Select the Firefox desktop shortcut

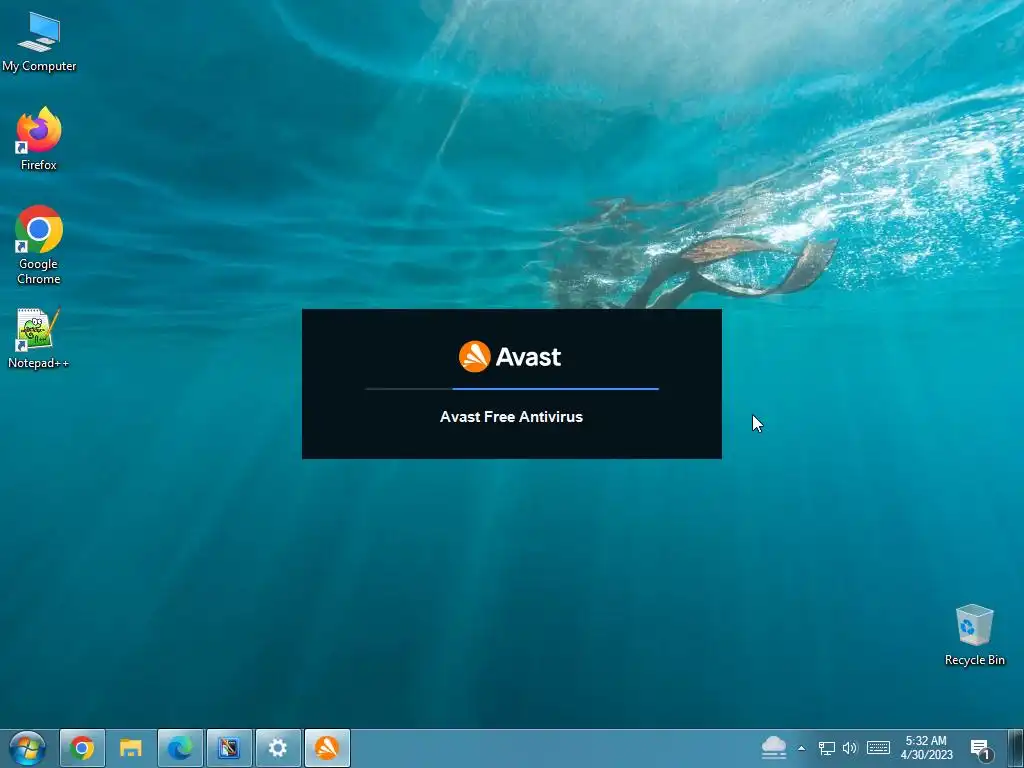click(39, 139)
